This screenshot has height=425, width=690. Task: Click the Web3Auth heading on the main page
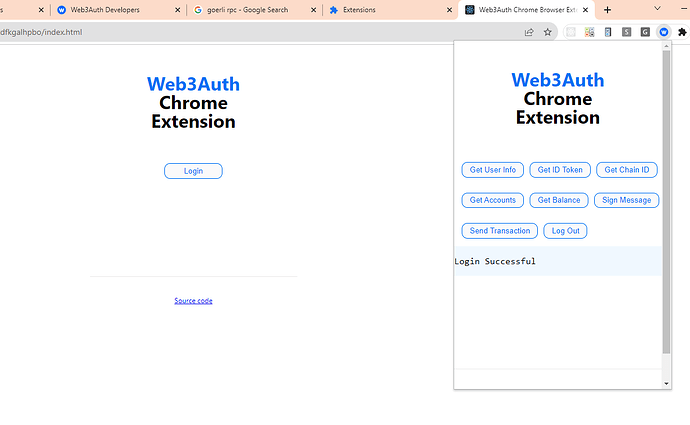coord(193,84)
